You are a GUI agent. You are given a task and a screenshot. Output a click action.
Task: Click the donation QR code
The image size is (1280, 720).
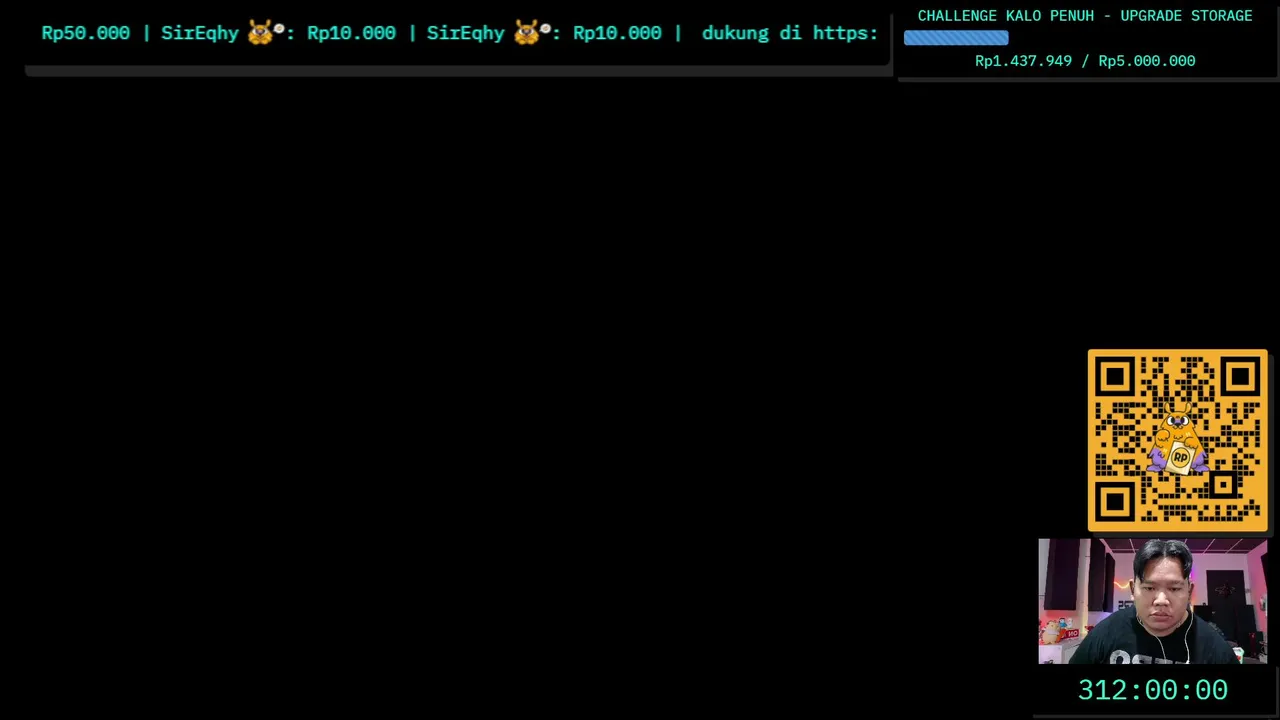coord(1177,440)
